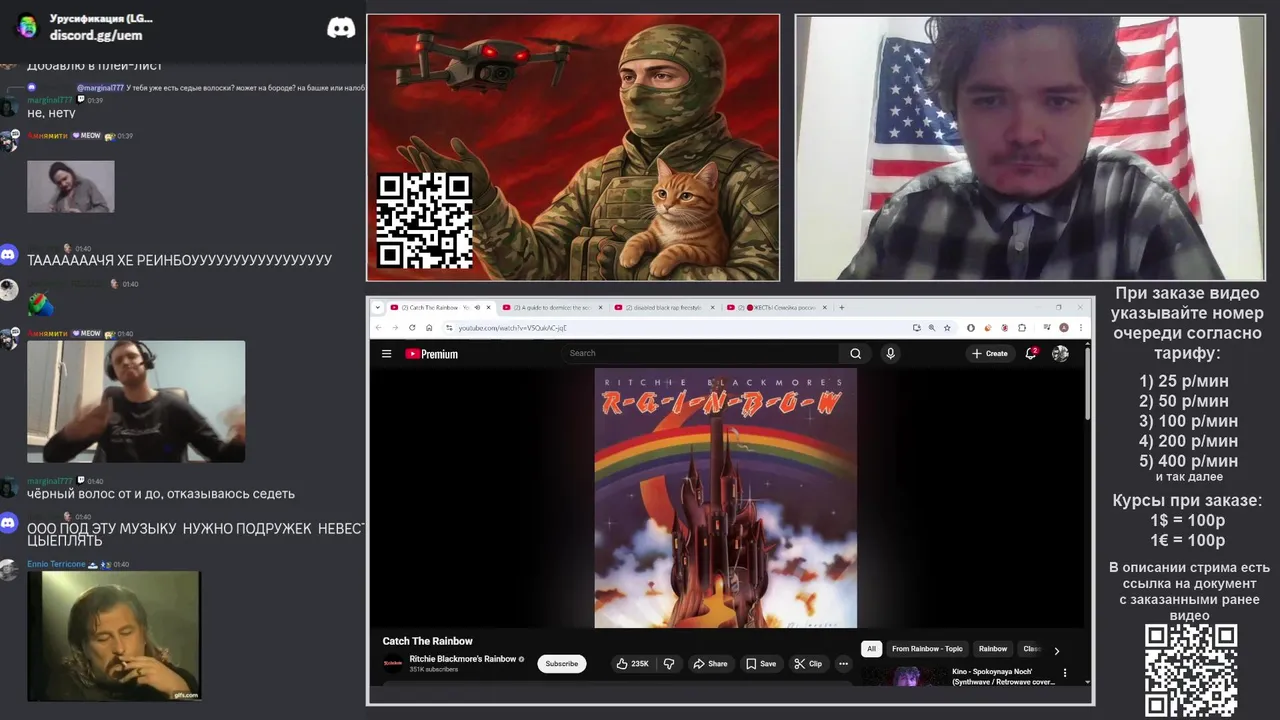1280x720 pixels.
Task: Click the YouTube Premium logo
Action: [431, 353]
